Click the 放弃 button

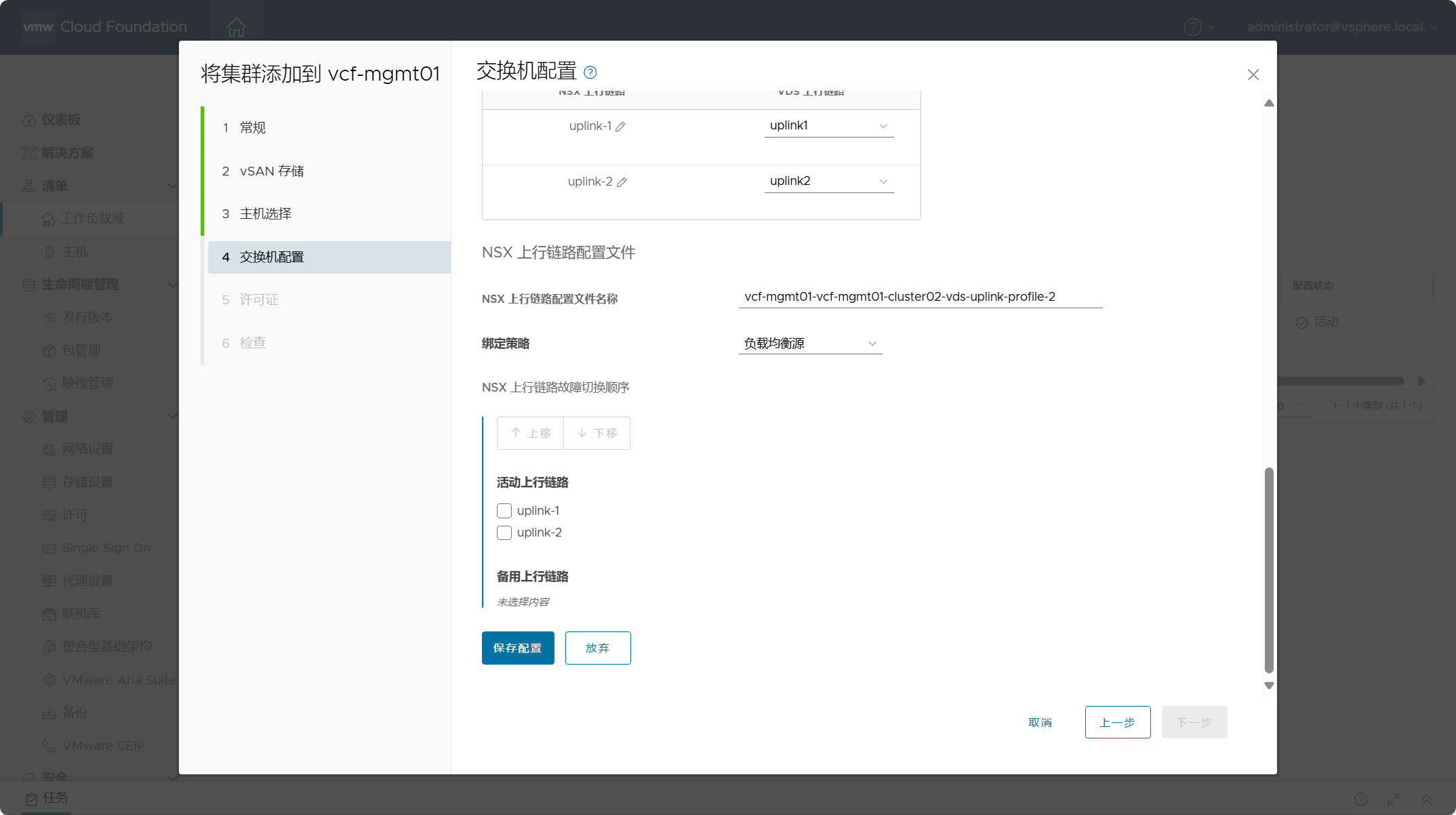point(598,648)
